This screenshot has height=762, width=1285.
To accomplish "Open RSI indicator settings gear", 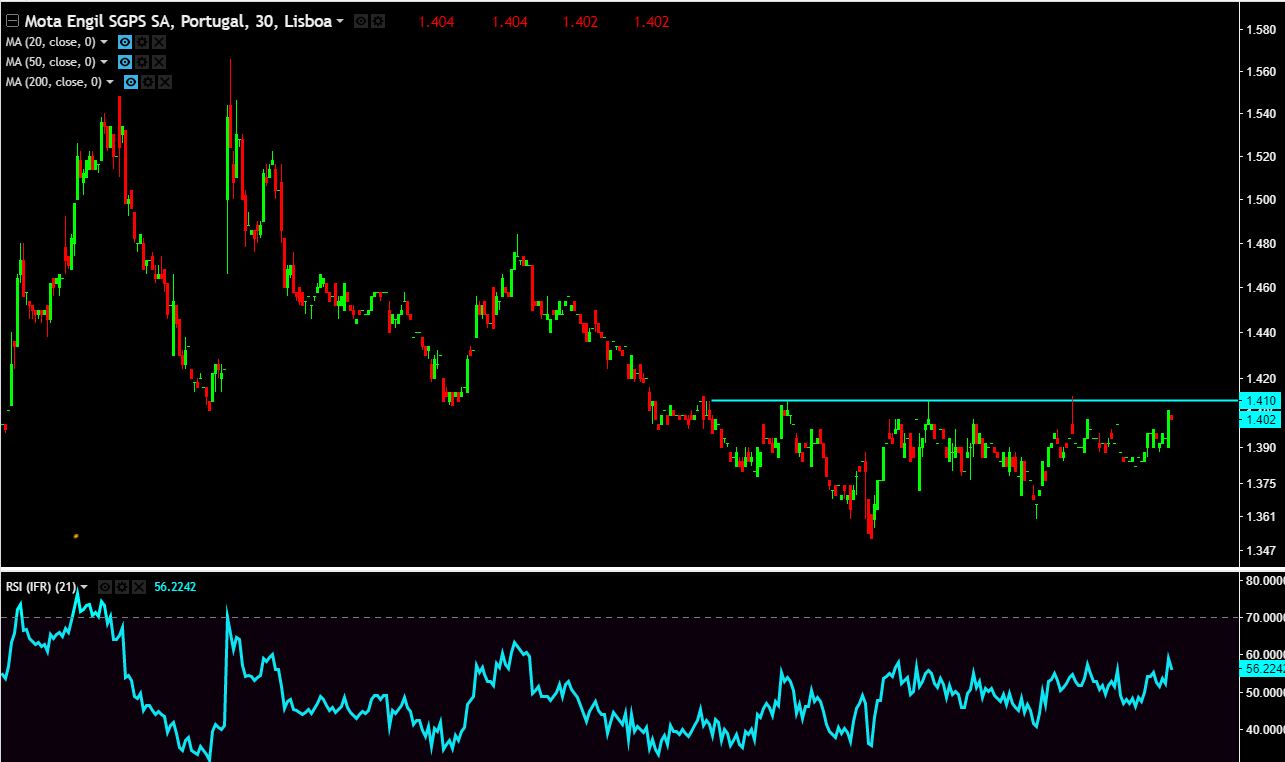I will coord(122,587).
